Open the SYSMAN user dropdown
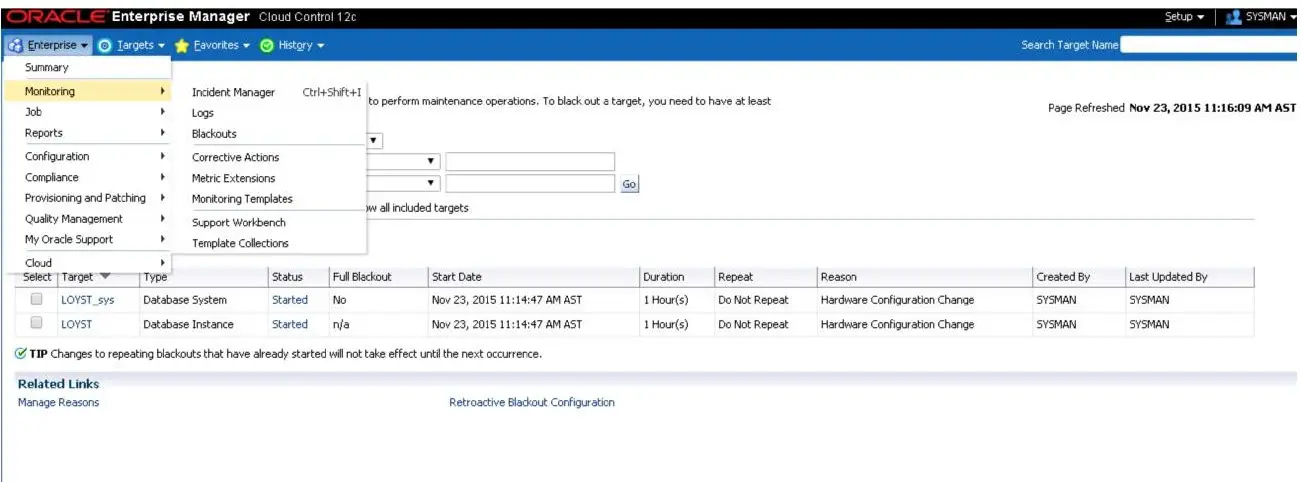Viewport: 1301px width, 482px height. [1271, 17]
